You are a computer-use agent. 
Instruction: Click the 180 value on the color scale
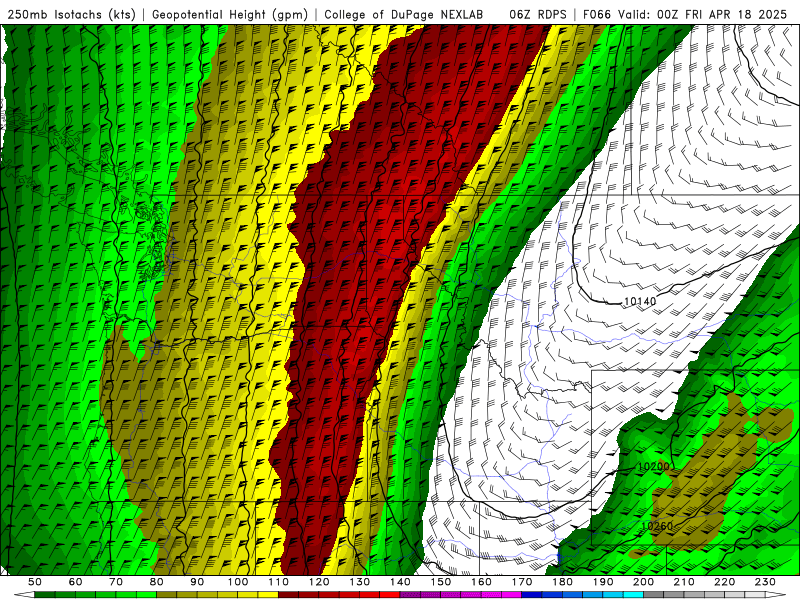pyautogui.click(x=562, y=582)
